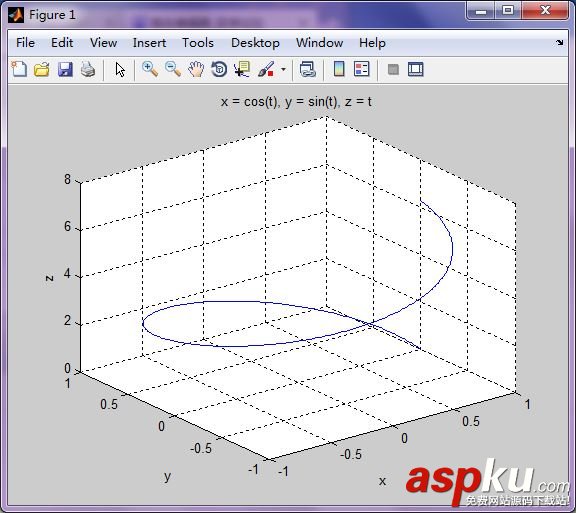576x513 pixels.
Task: Open the Insert menu
Action: click(x=149, y=43)
